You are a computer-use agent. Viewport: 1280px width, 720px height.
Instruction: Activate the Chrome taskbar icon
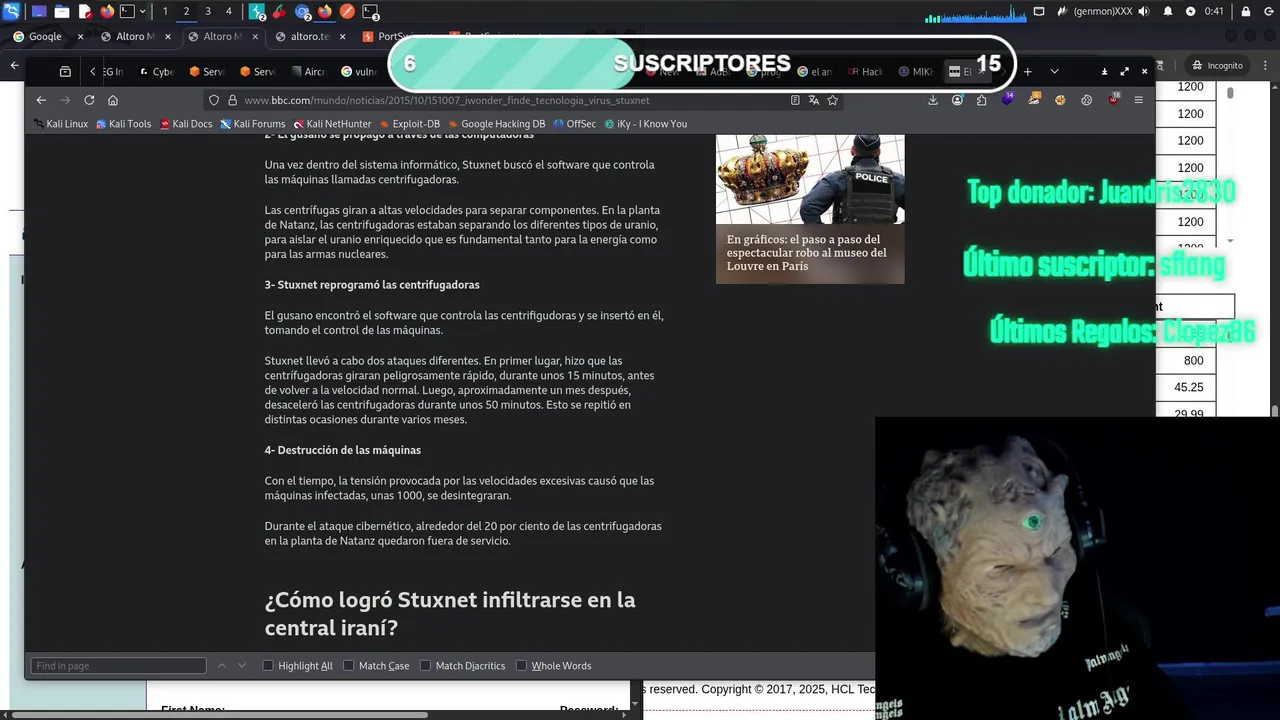click(x=303, y=12)
